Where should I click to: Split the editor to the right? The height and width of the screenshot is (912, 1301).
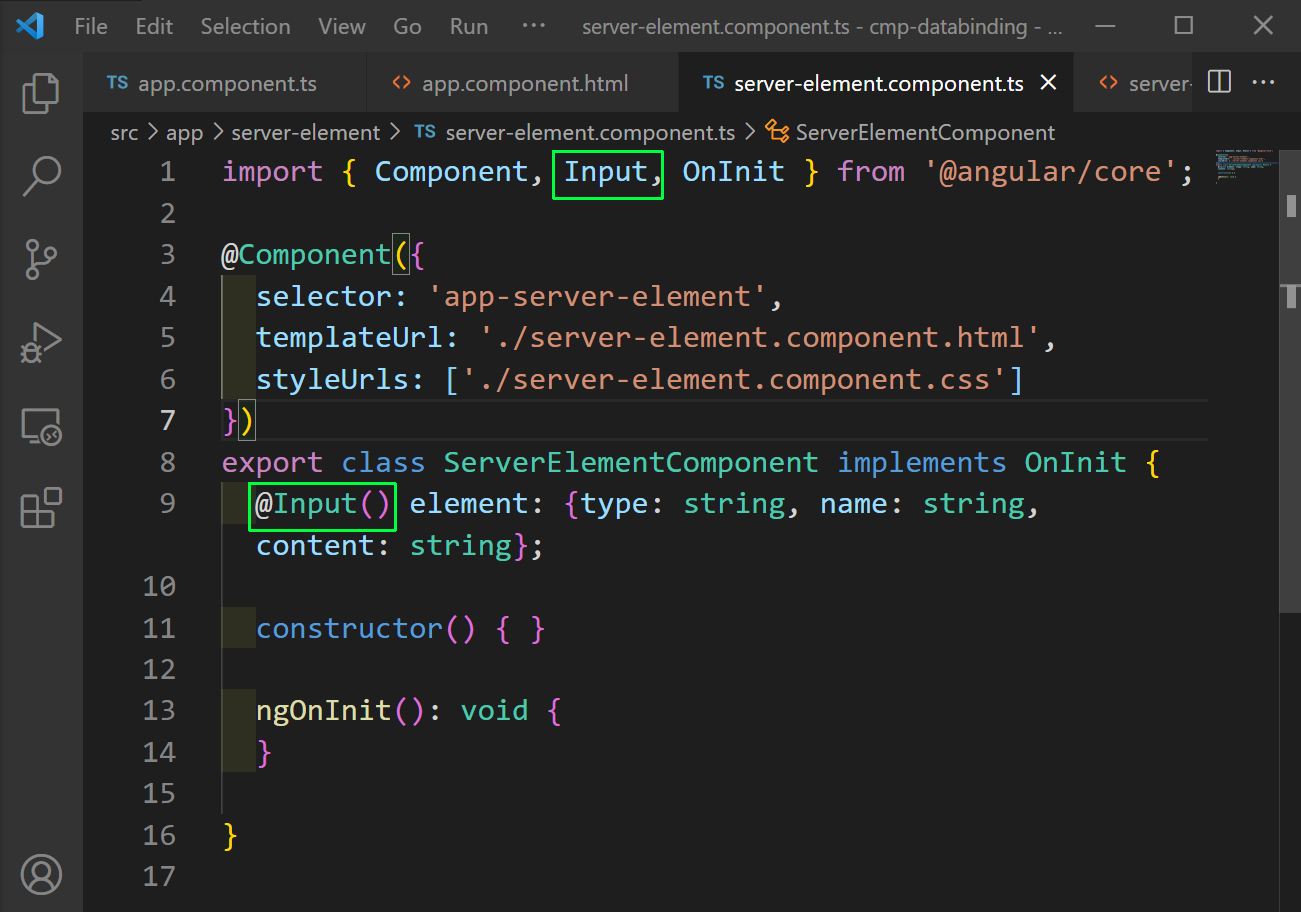pos(1219,82)
